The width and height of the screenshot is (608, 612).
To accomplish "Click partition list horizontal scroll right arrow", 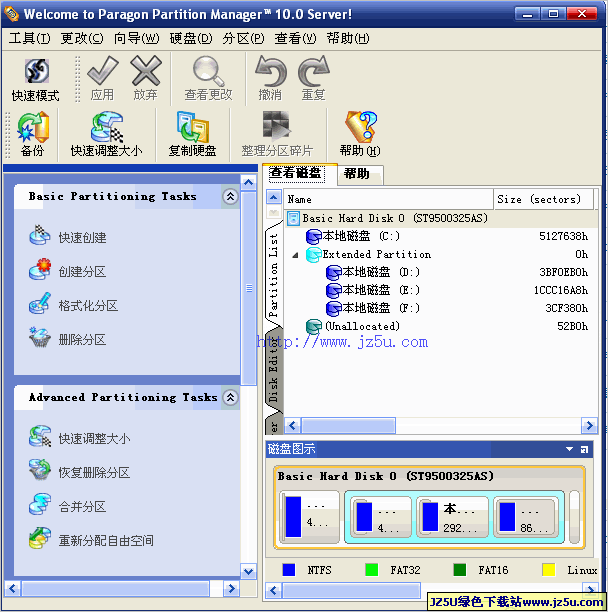I will (x=589, y=425).
